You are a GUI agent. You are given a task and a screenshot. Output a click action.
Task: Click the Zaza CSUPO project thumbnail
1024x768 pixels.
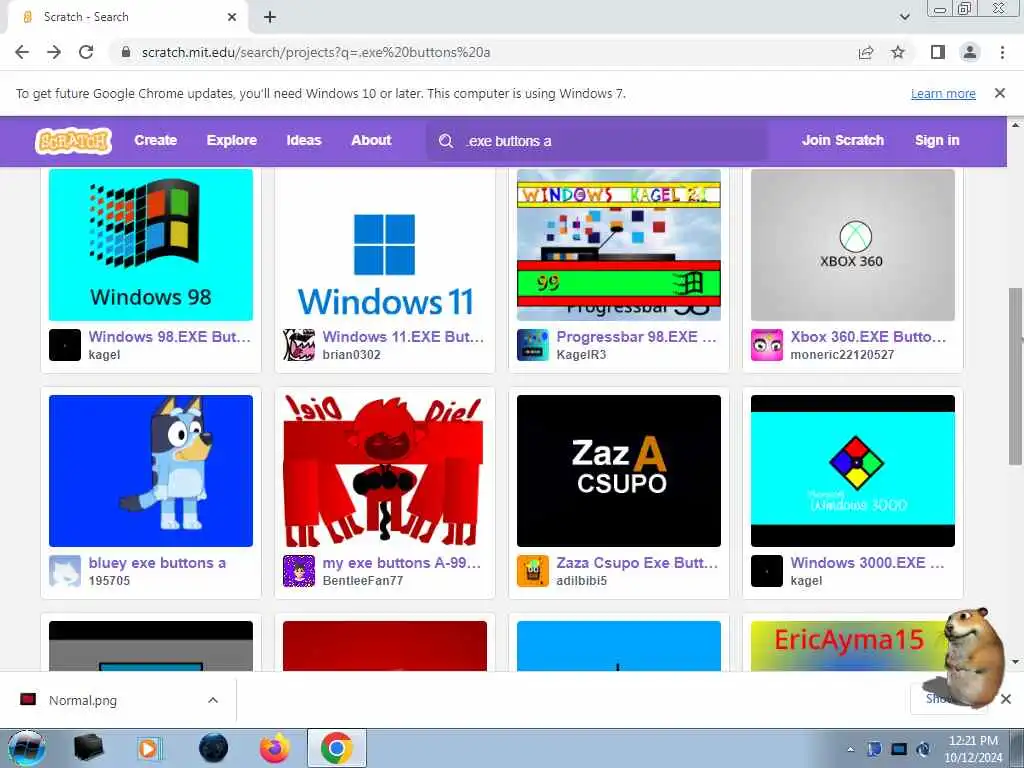click(x=619, y=471)
